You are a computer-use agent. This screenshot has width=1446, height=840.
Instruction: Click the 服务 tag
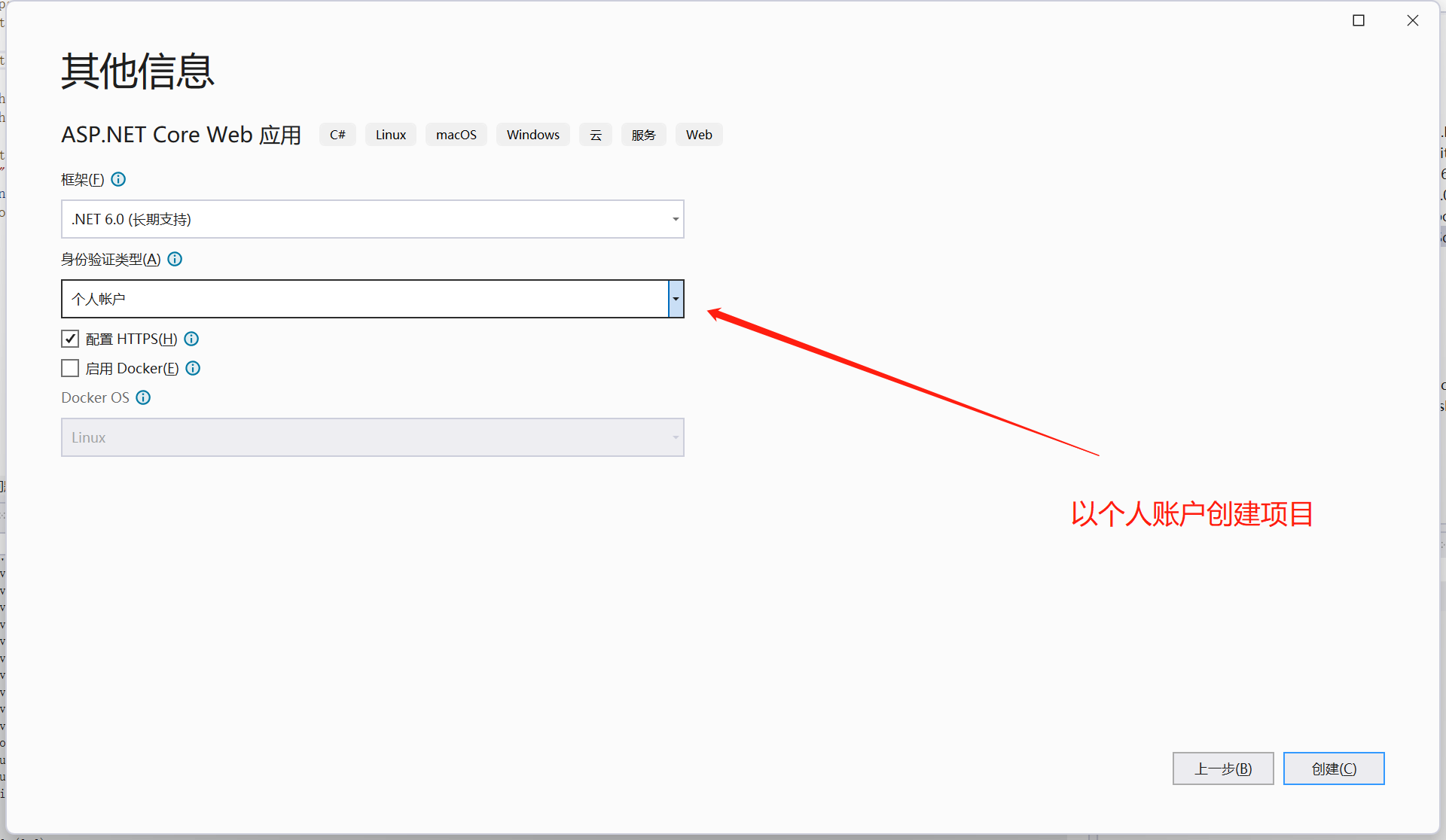click(x=643, y=135)
